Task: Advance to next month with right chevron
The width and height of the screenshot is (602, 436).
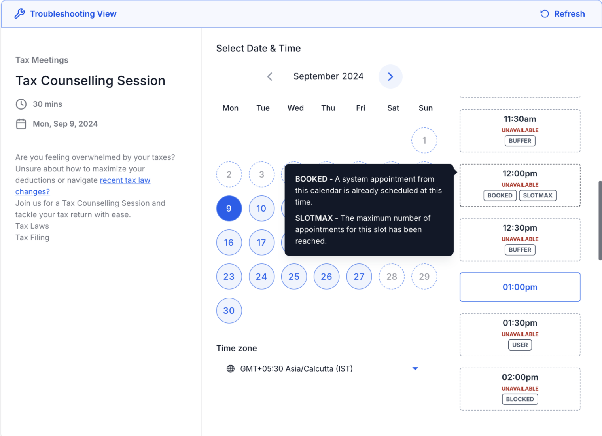Action: pos(390,77)
